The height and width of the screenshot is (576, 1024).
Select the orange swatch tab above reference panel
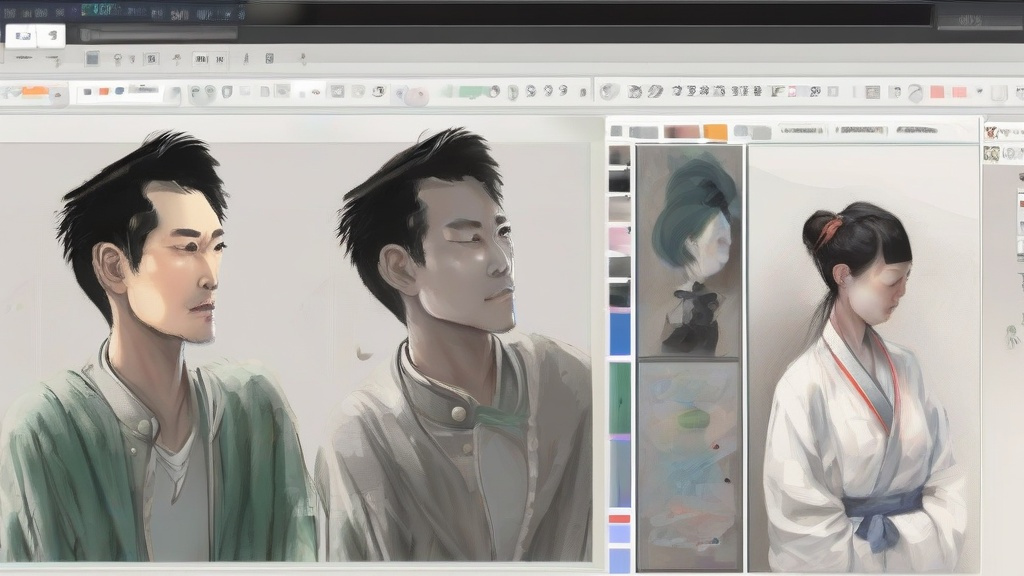point(715,131)
